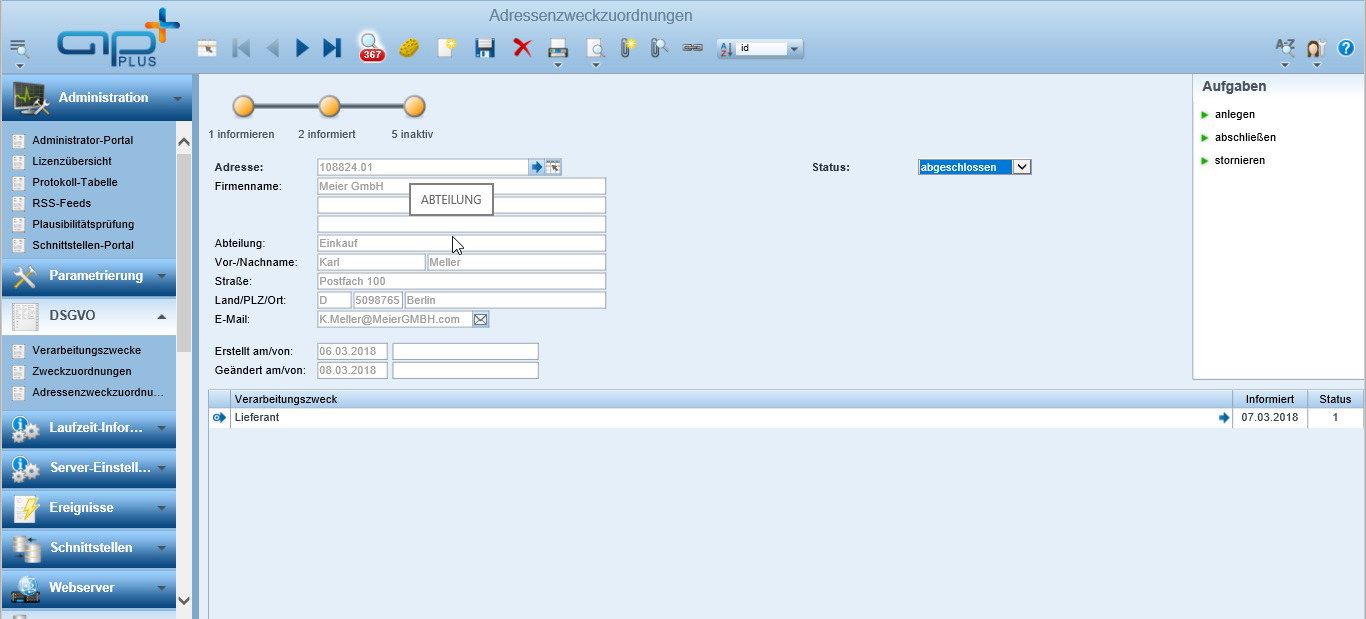Click the anlegen task link
This screenshot has width=1366, height=619.
coord(1235,114)
